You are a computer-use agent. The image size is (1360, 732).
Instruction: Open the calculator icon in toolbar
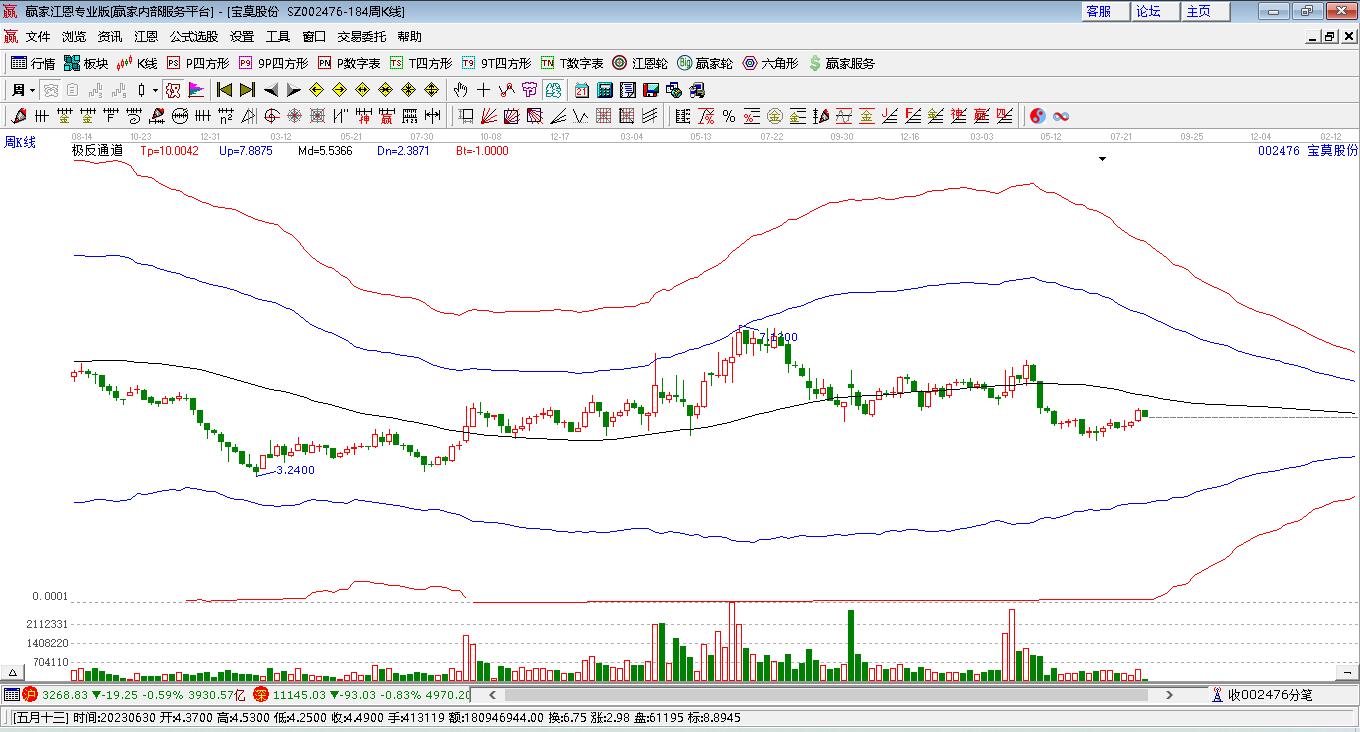(x=604, y=90)
